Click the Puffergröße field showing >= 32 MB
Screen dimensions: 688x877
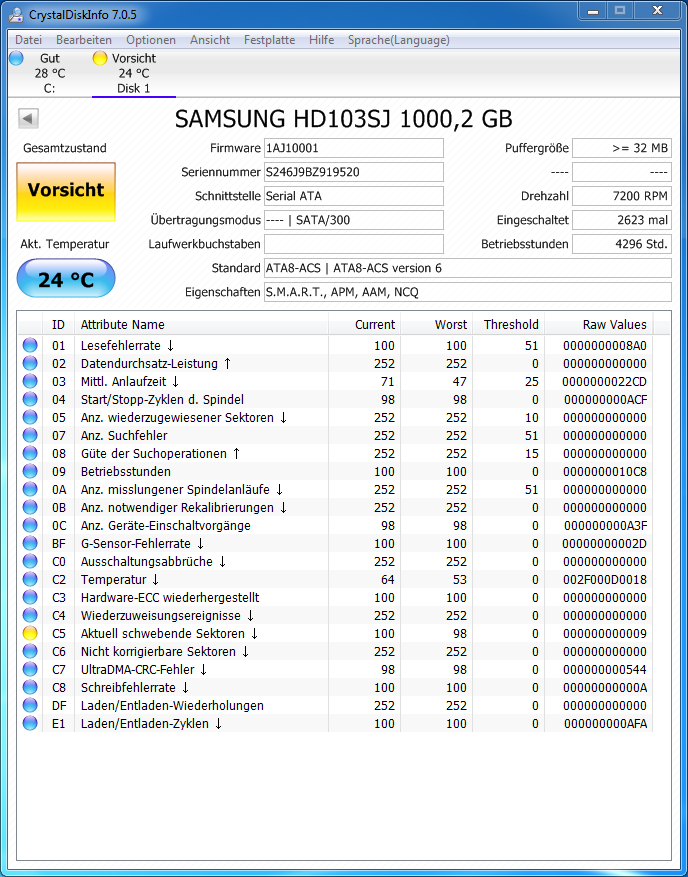622,148
